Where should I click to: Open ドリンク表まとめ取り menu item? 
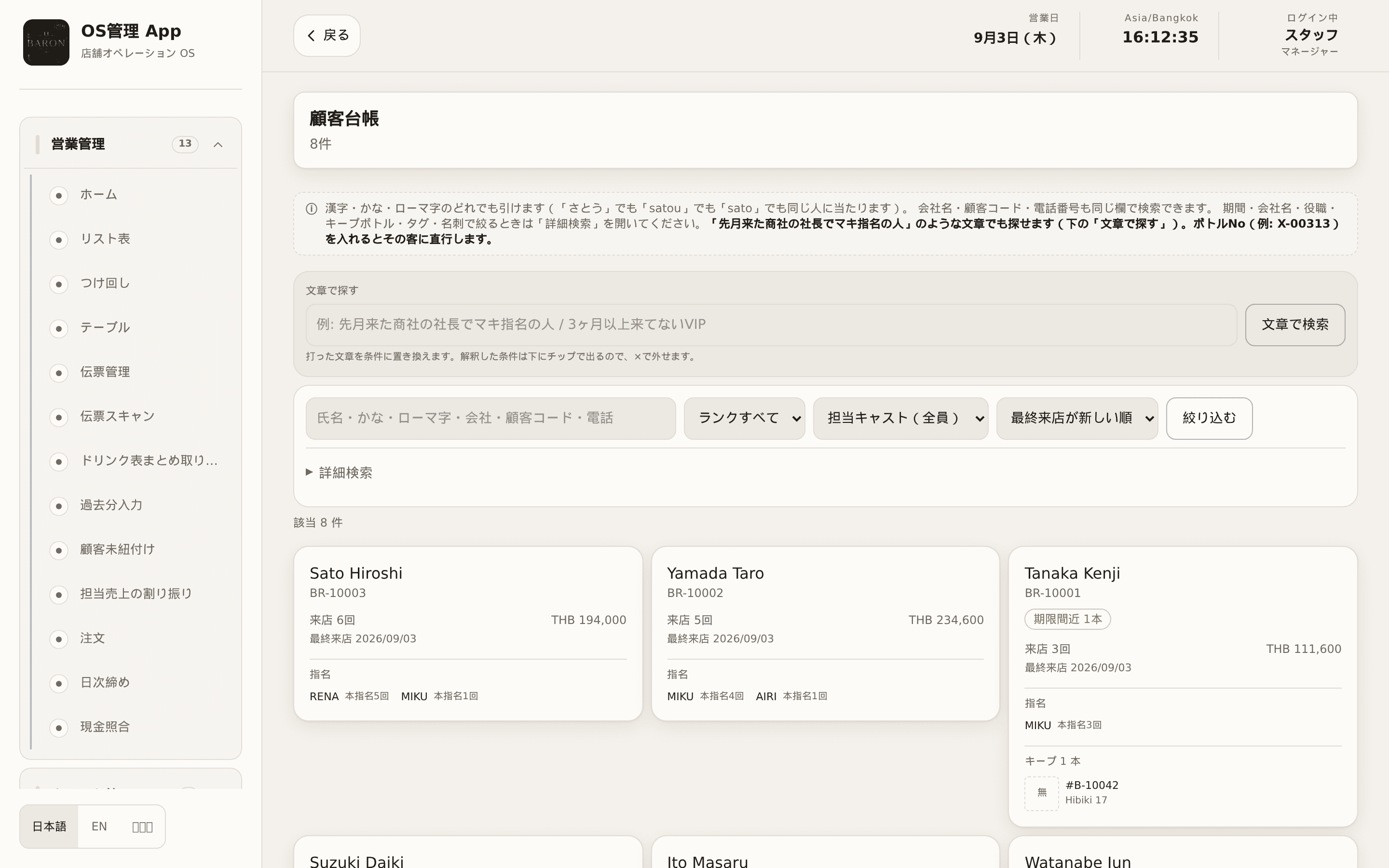click(x=136, y=461)
